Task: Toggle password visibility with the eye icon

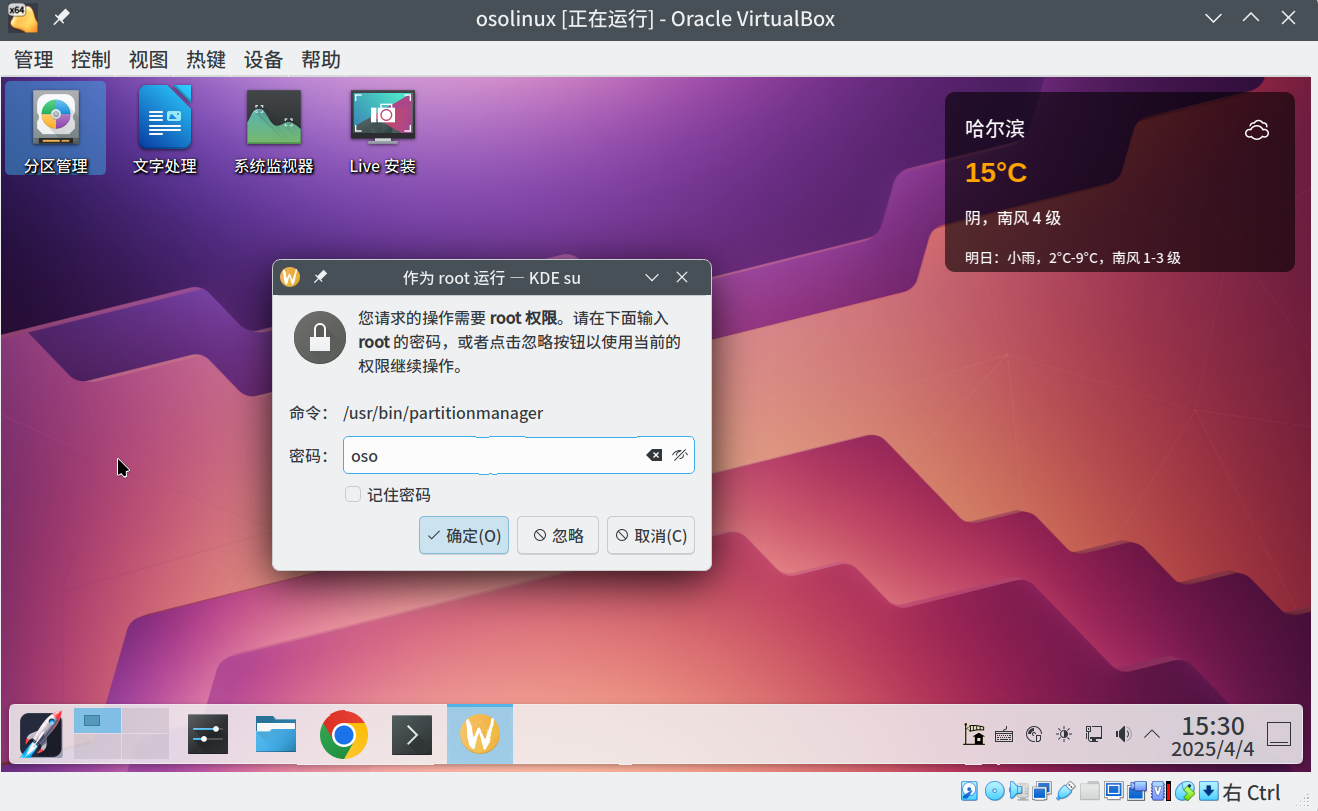Action: click(681, 455)
